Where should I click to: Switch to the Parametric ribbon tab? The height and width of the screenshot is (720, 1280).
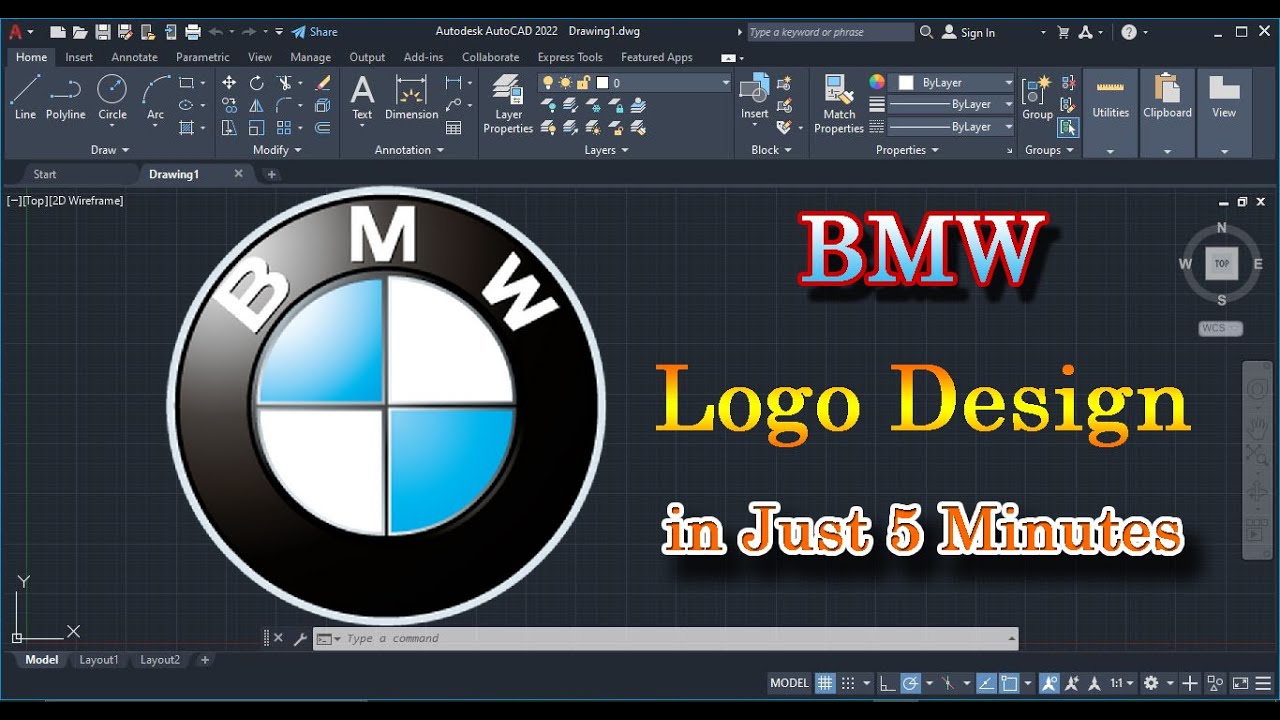tap(203, 57)
